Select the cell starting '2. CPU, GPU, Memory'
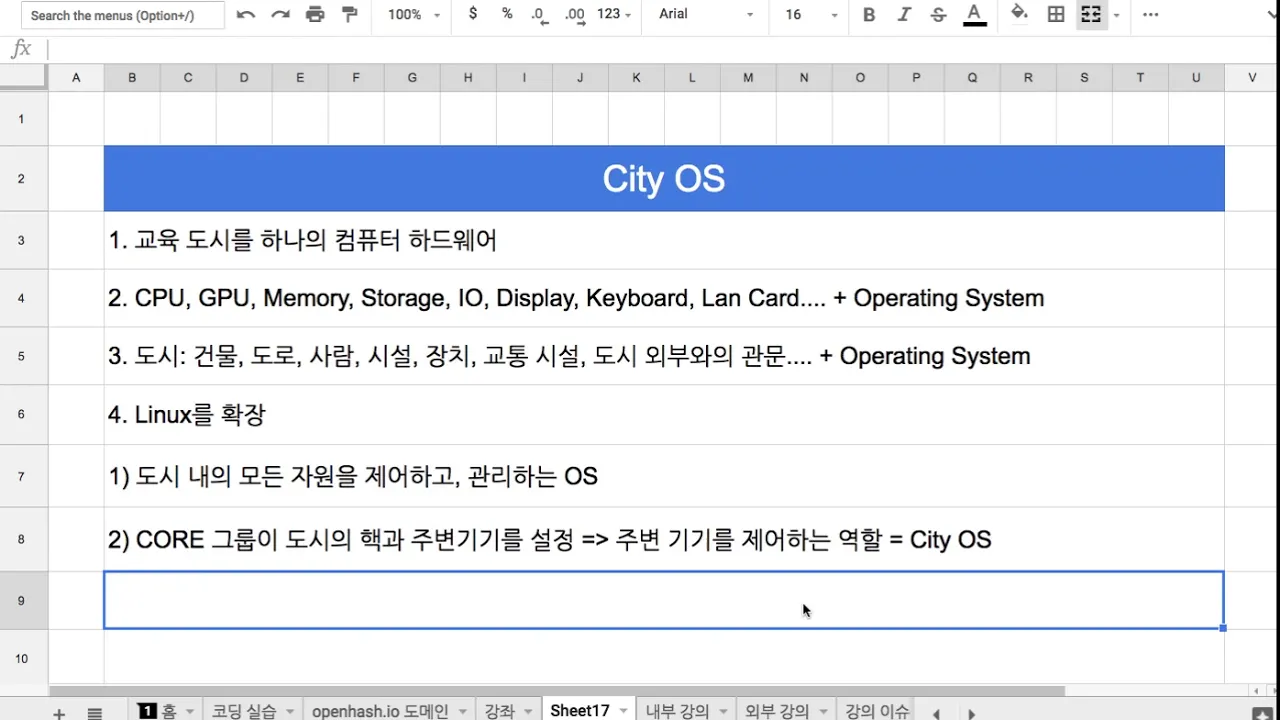 664,298
